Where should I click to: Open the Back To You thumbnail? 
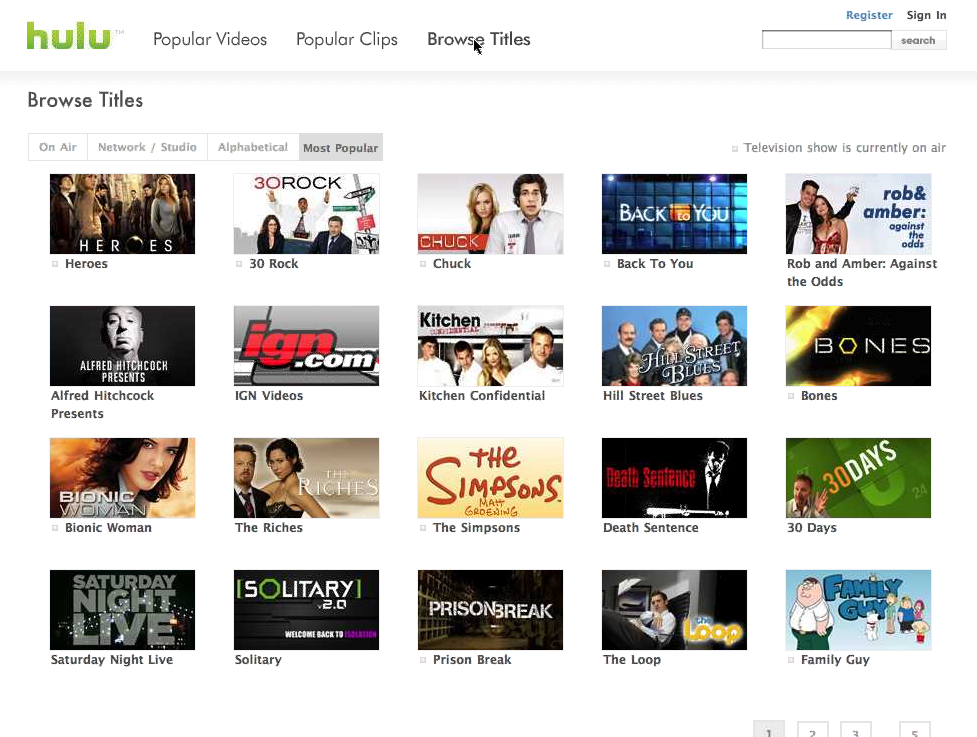[674, 214]
